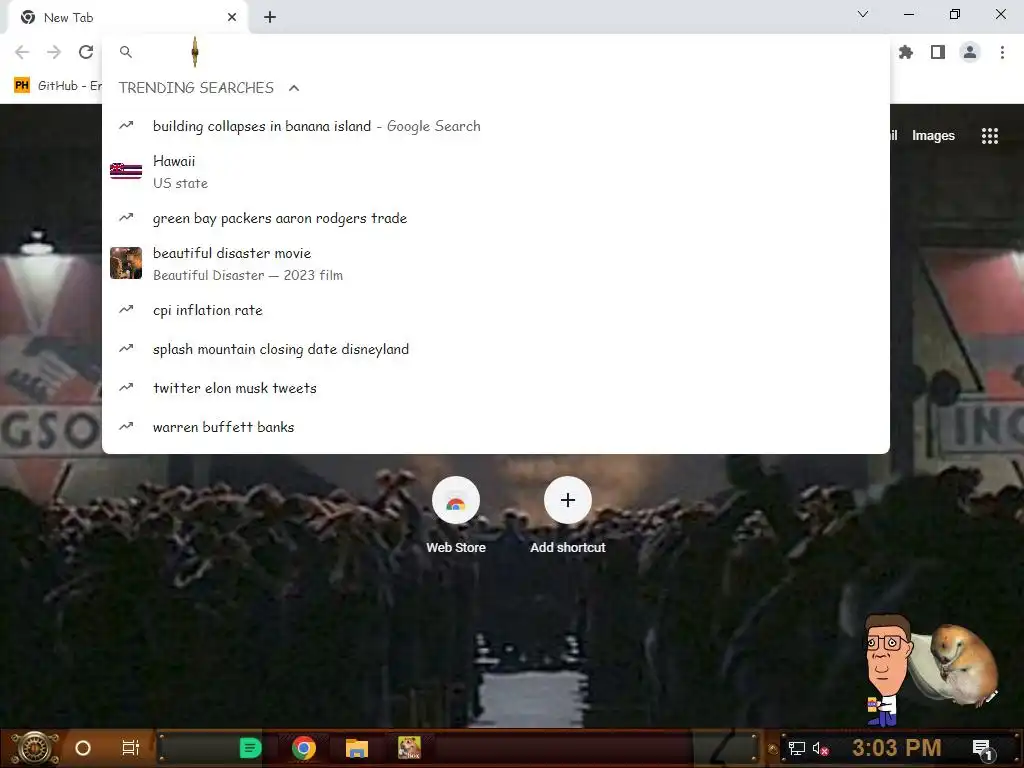Image resolution: width=1024 pixels, height=768 pixels.
Task: Collapse the Trending Searches section
Action: coord(294,88)
